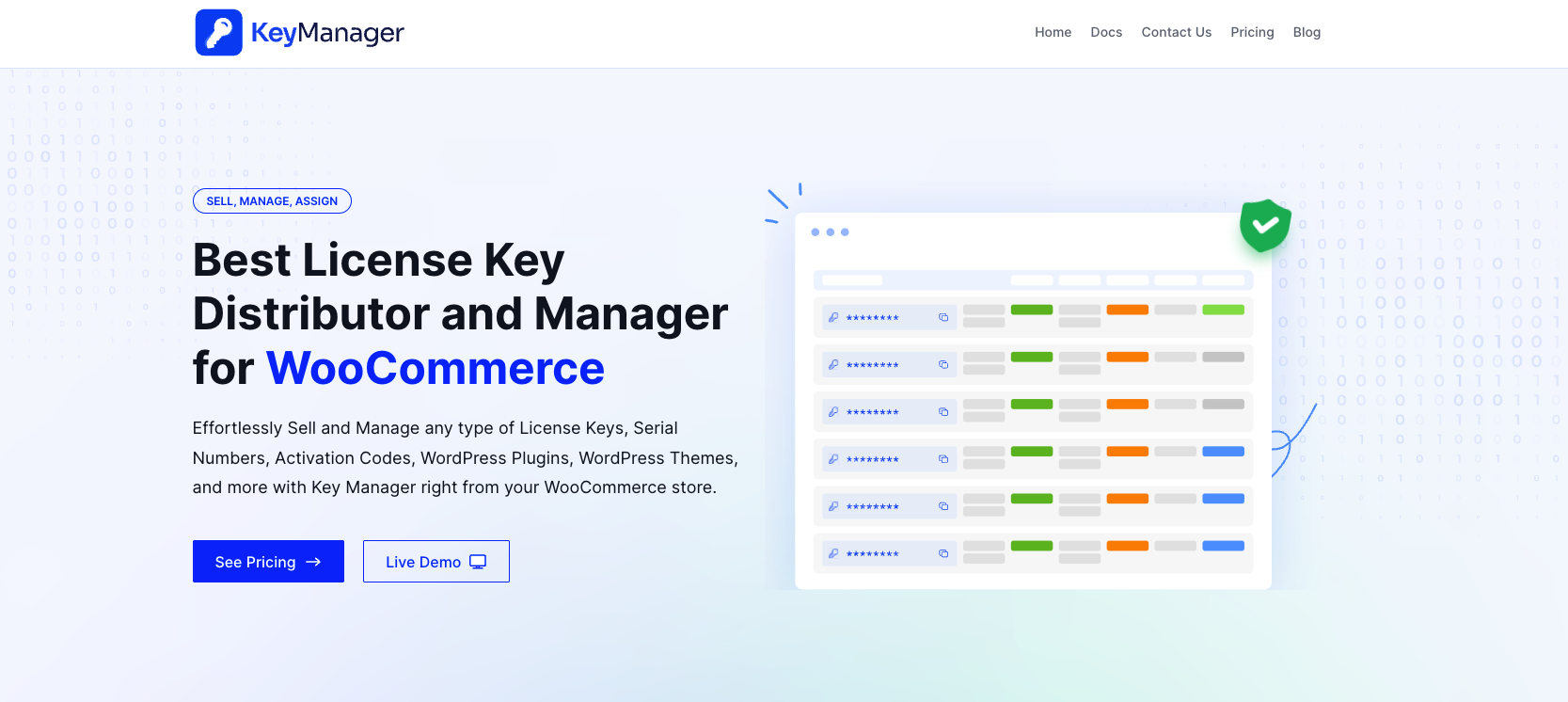Screen dimensions: 1568x702
Task: Open the Docs menu item
Action: (x=1106, y=32)
